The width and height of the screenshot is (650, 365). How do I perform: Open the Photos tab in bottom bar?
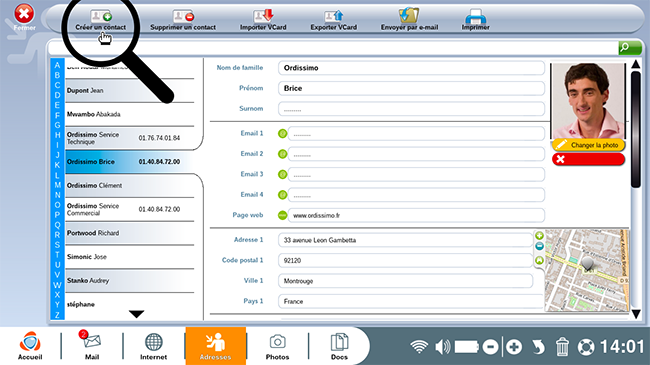277,346
